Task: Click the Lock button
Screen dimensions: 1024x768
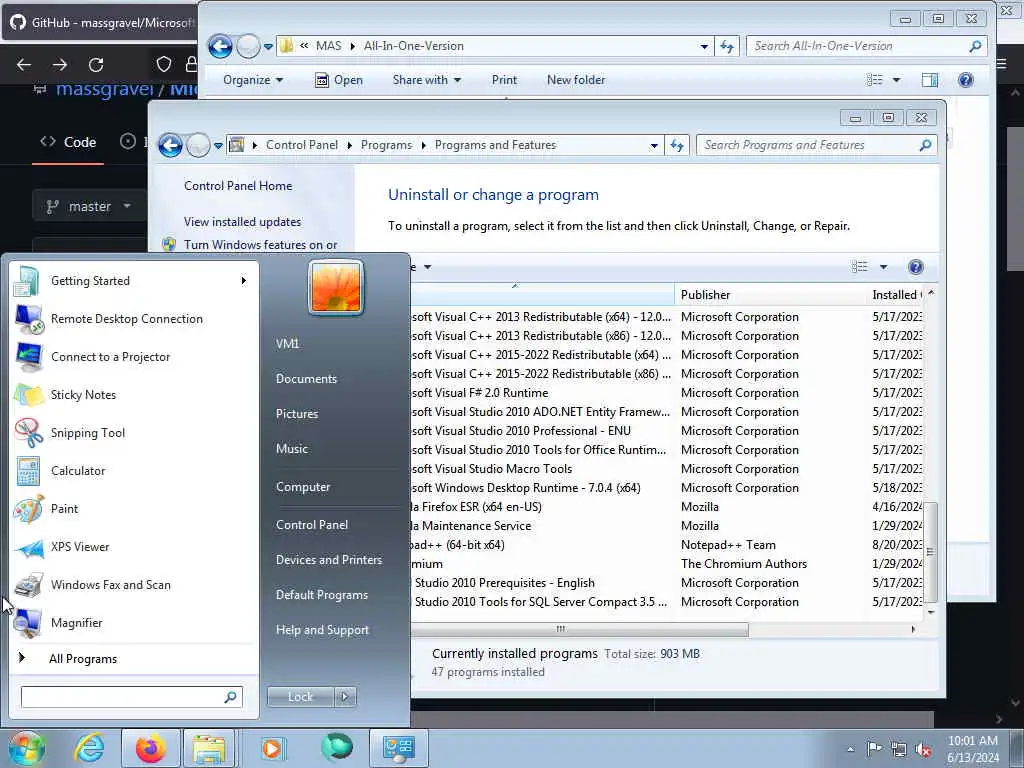Action: [300, 697]
